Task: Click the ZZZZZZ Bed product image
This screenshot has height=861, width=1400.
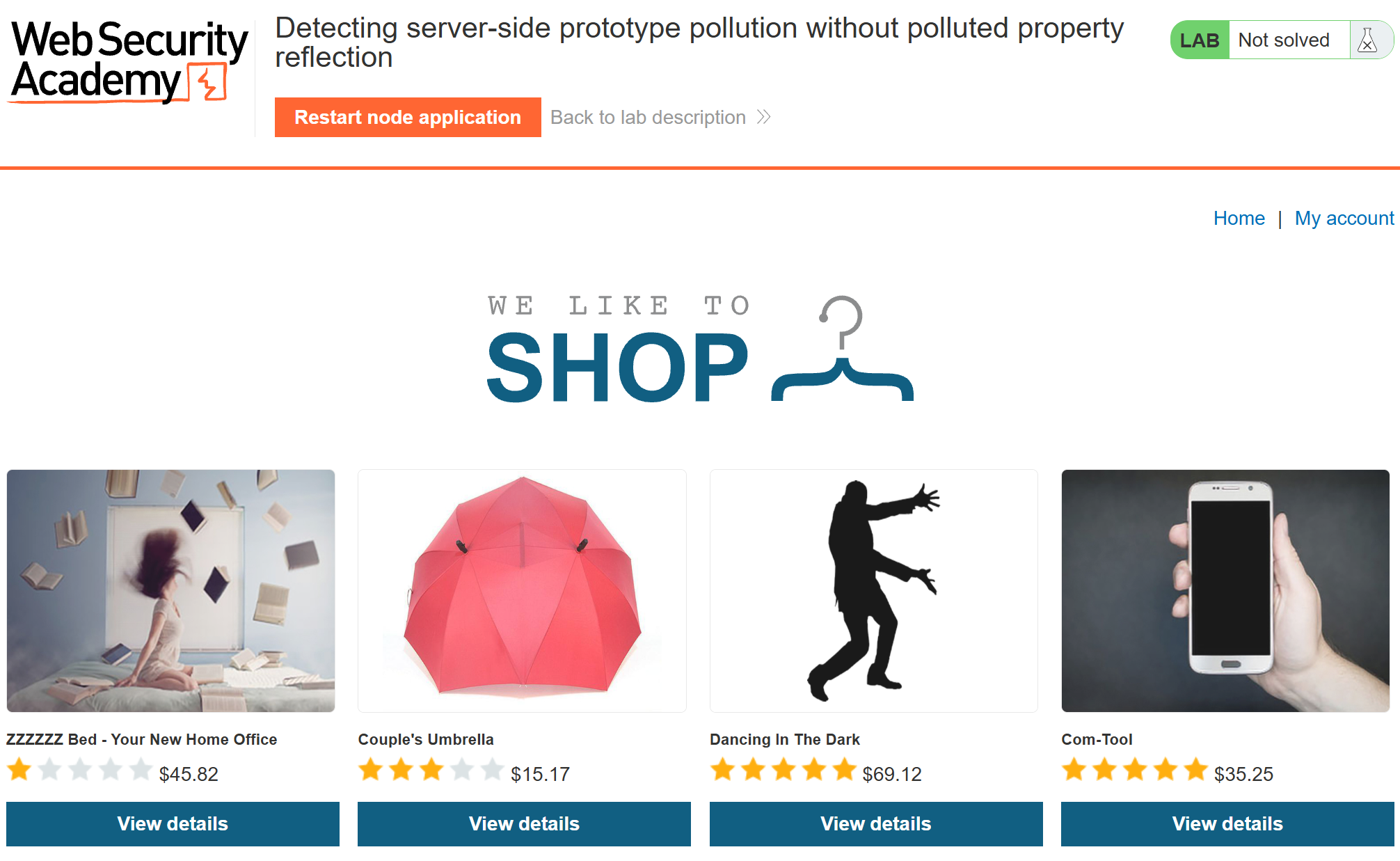Action: (171, 591)
